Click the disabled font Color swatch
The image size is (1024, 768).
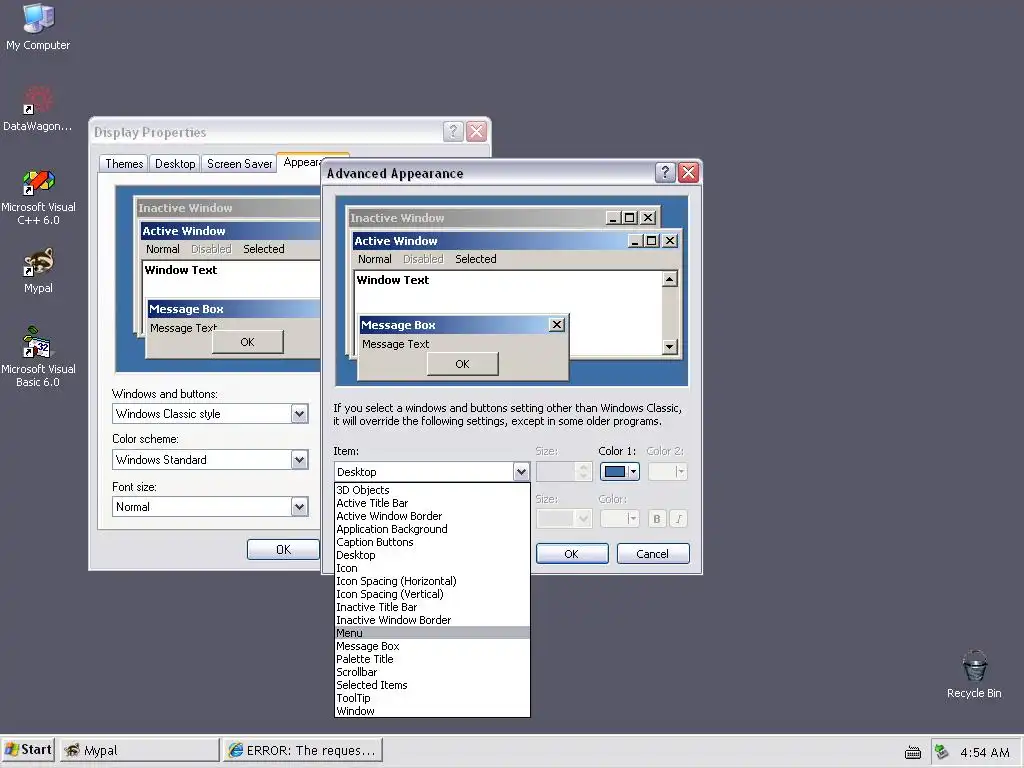(619, 519)
